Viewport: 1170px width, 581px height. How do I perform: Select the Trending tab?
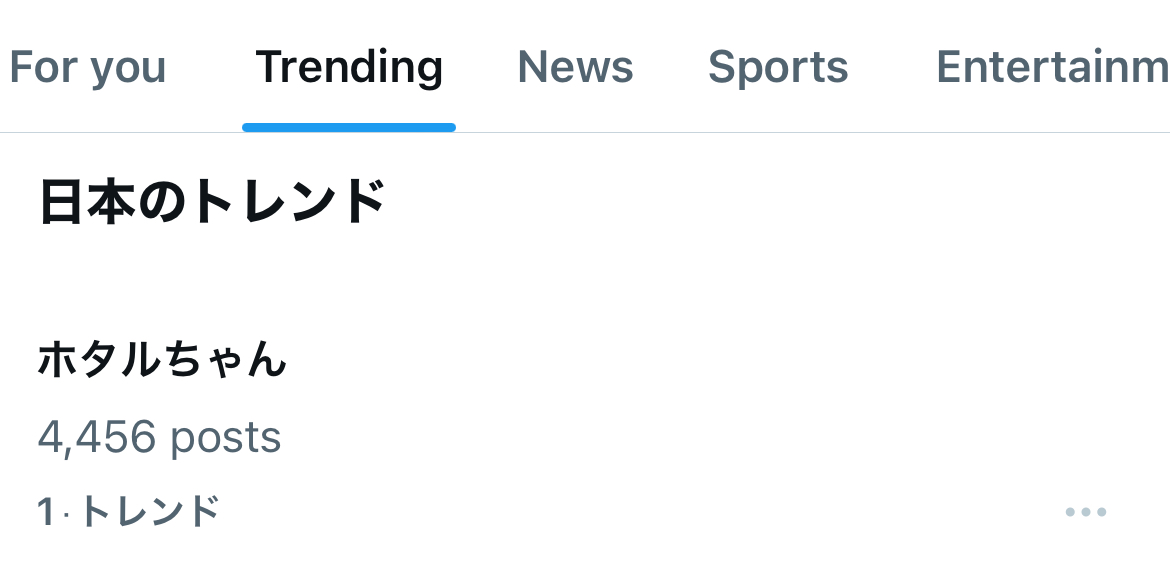click(x=349, y=68)
